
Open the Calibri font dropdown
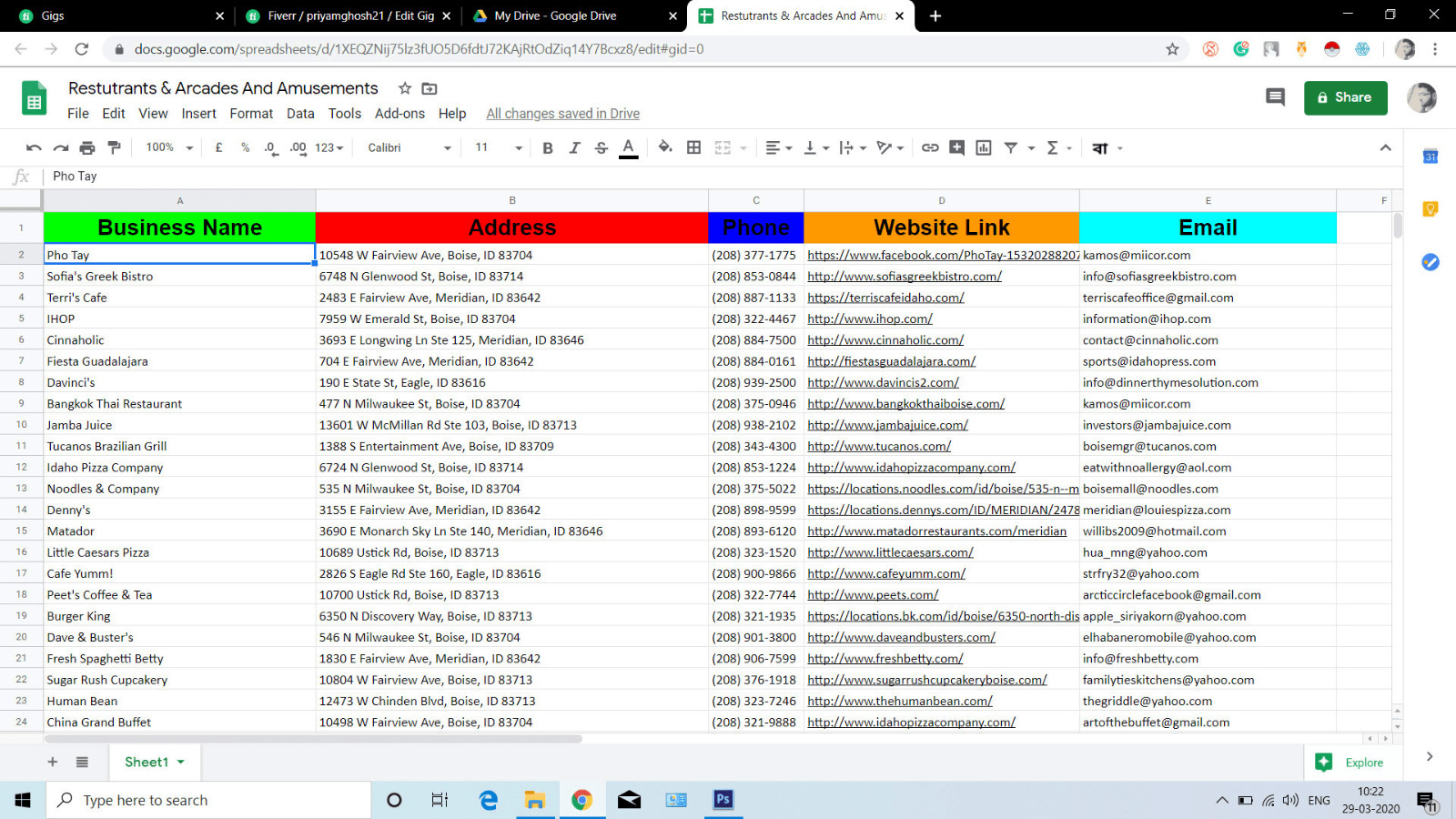pos(409,147)
